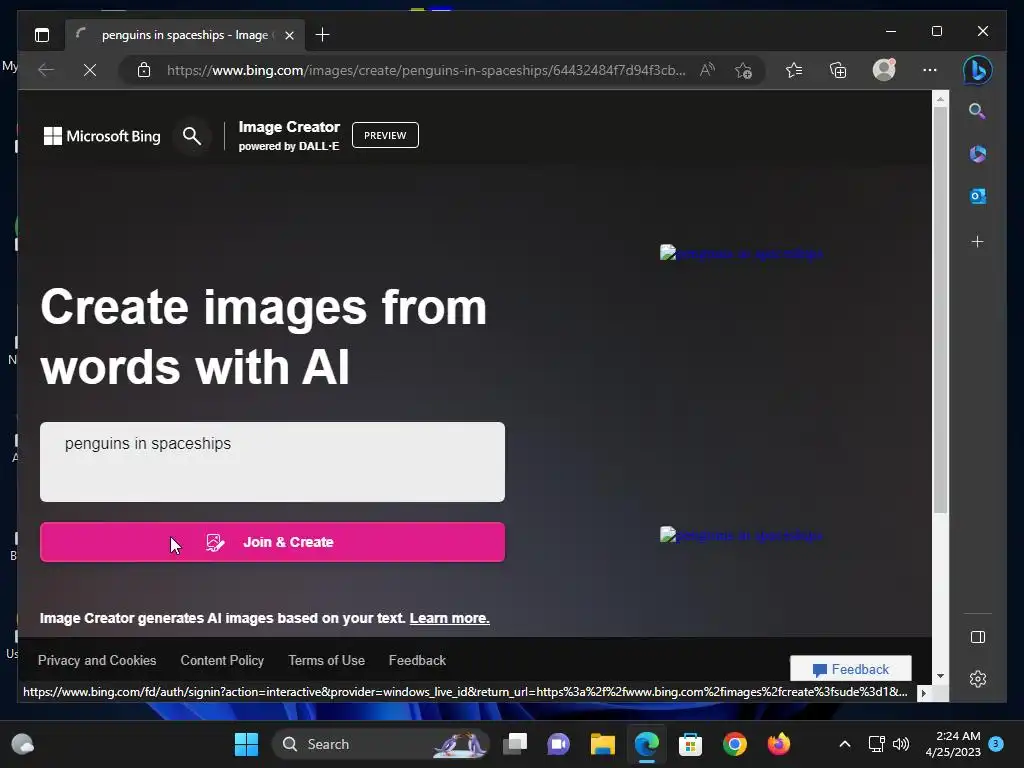This screenshot has height=768, width=1024.
Task: Open Privacy and Cookies link
Action: (97, 660)
